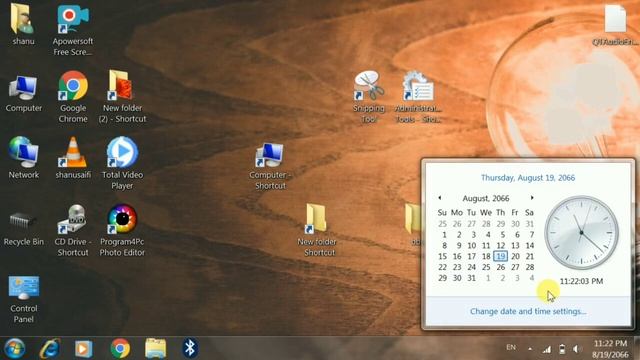Select August 21 in the calendar

pos(530,256)
